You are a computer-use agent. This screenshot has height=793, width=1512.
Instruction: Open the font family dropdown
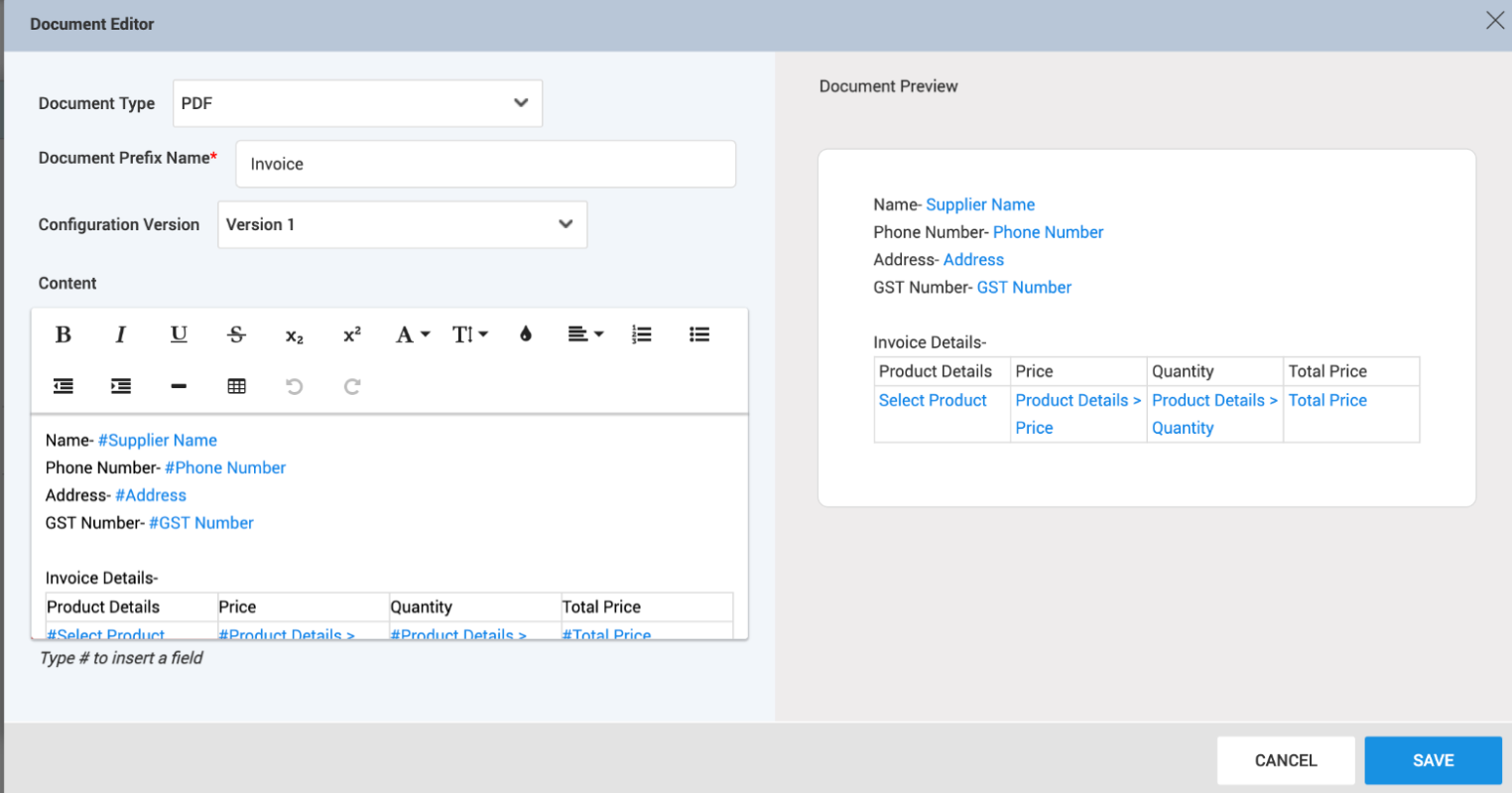(412, 334)
